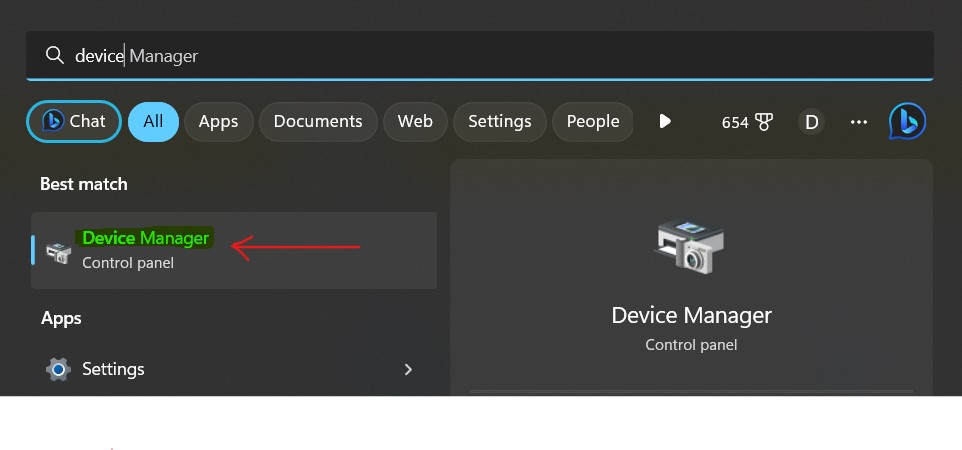Switch to the Settings filter tab
The image size is (962, 450).
(500, 122)
